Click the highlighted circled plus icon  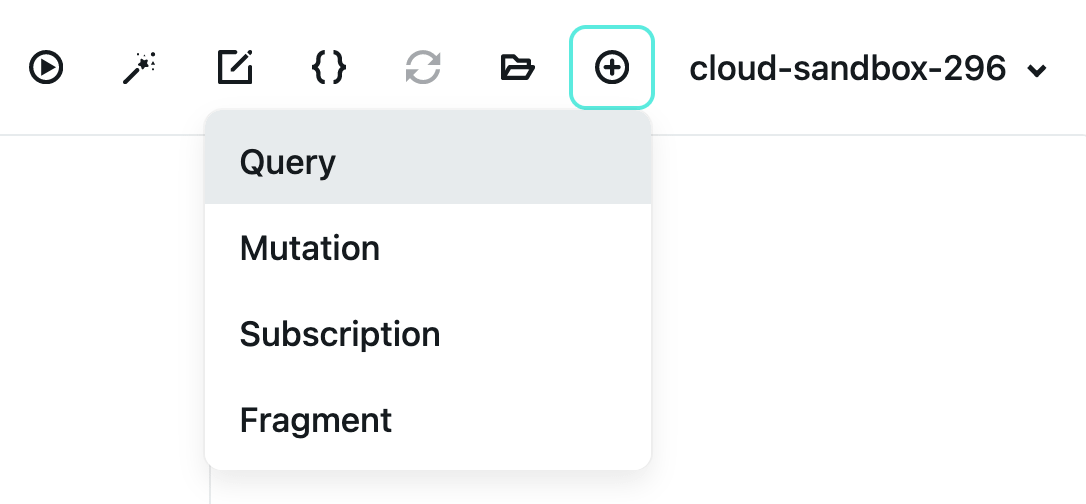(x=611, y=68)
